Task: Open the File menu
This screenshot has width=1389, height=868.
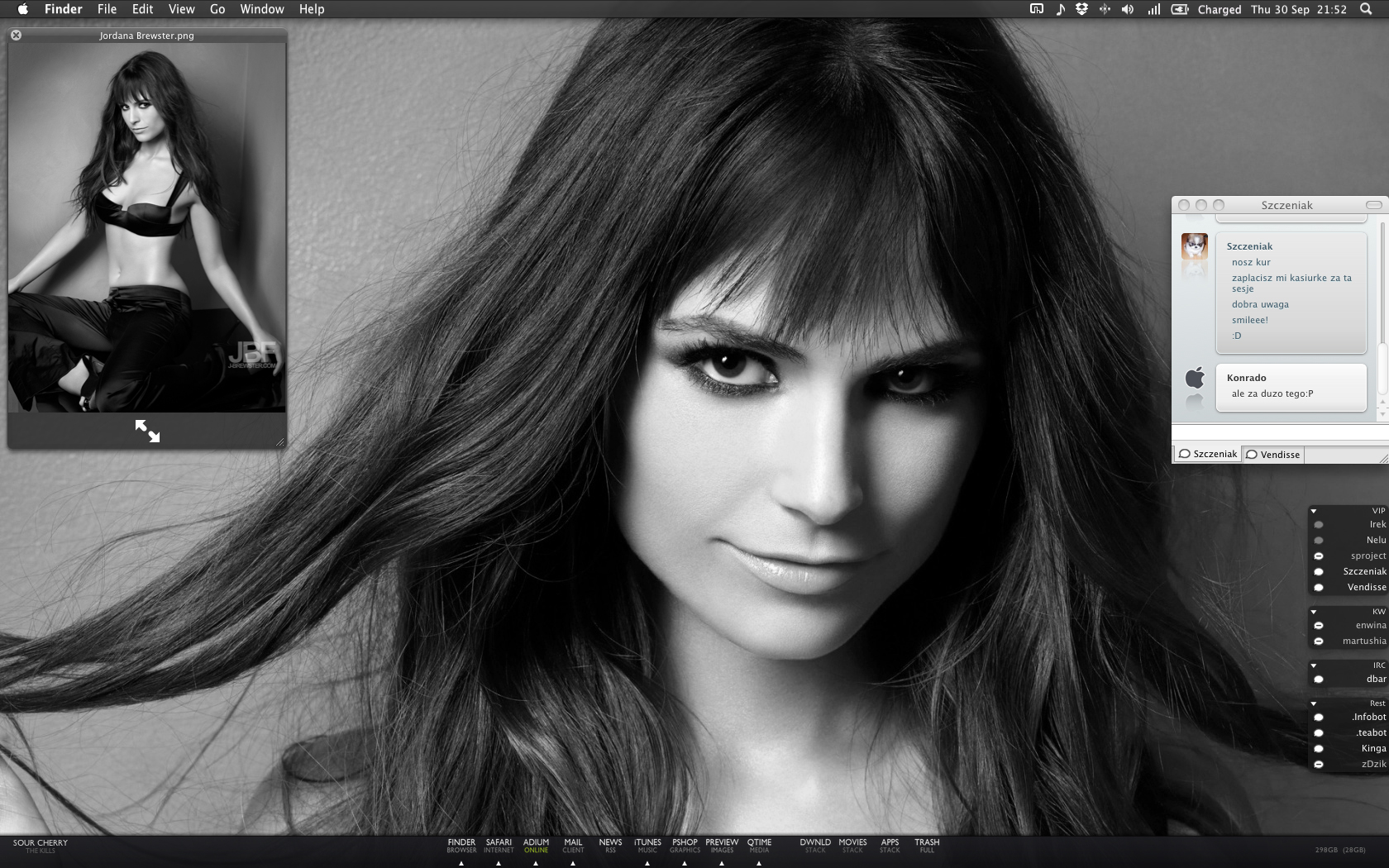Action: (107, 9)
